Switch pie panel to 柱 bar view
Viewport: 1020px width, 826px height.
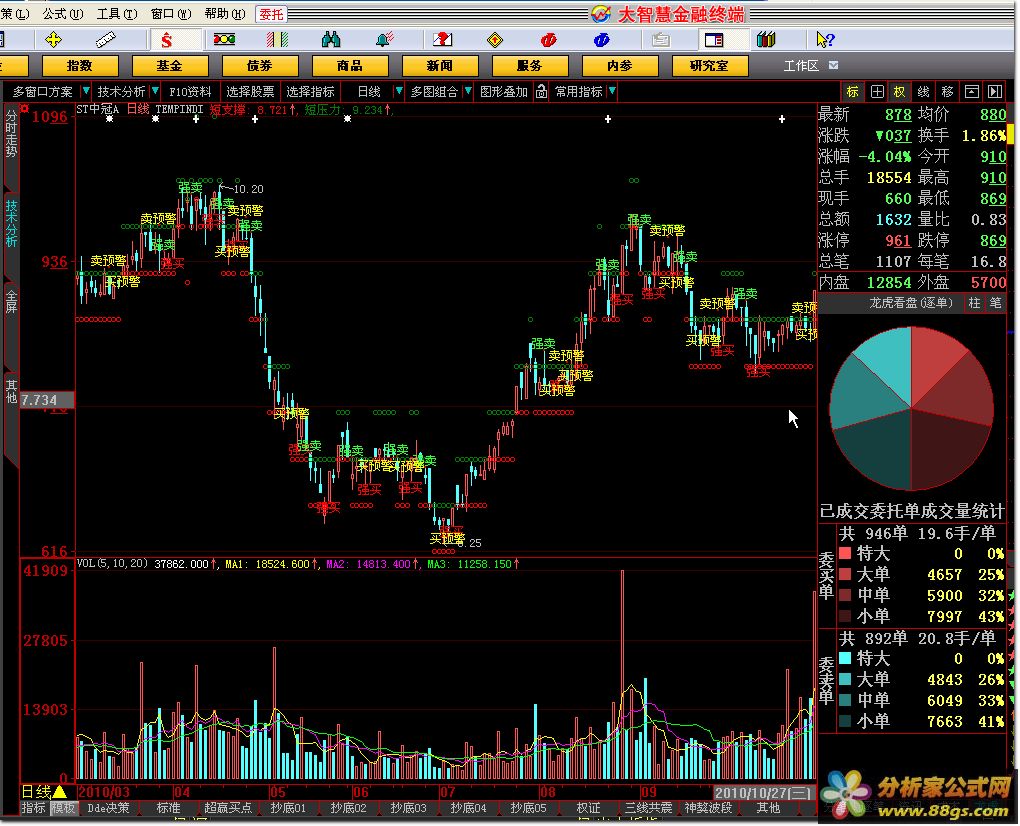click(x=974, y=302)
